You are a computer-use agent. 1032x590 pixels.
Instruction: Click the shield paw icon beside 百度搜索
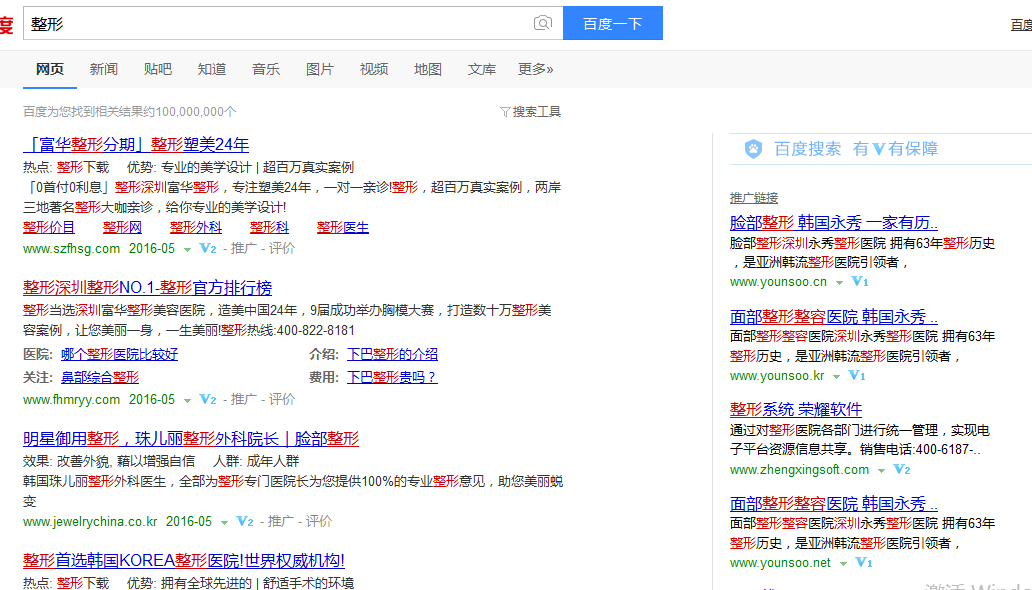(x=754, y=149)
